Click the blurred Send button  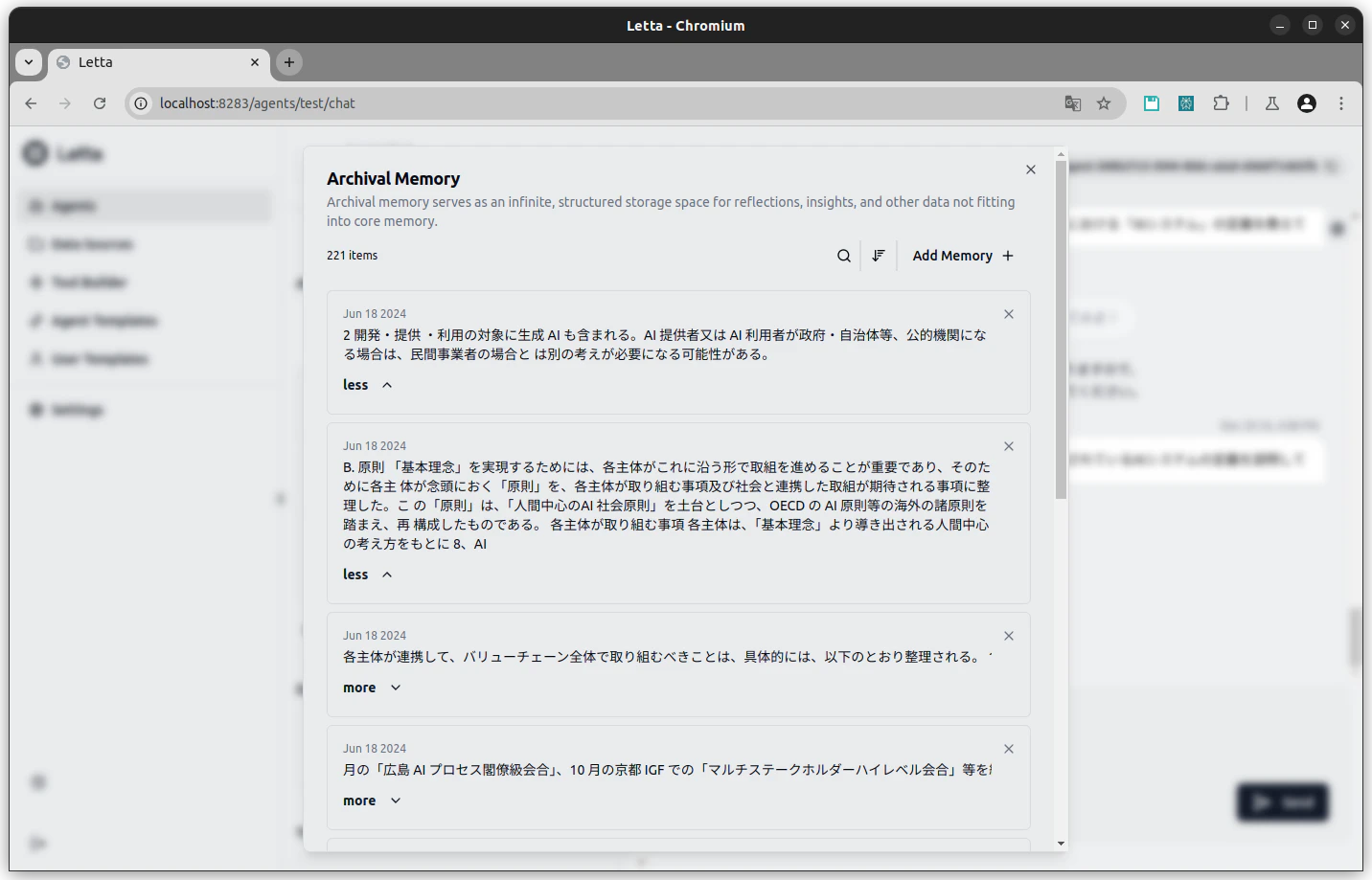[1283, 802]
